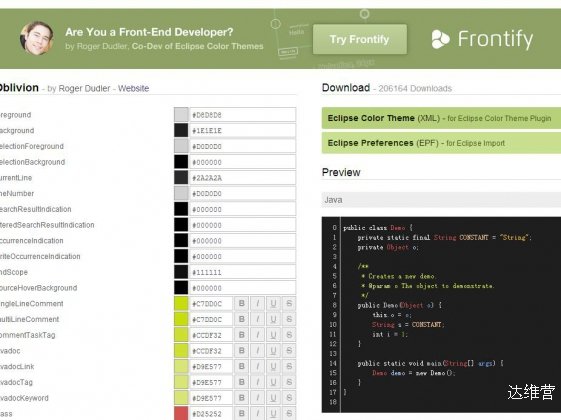Click foreground hex field #D8D8D8

tap(243, 115)
